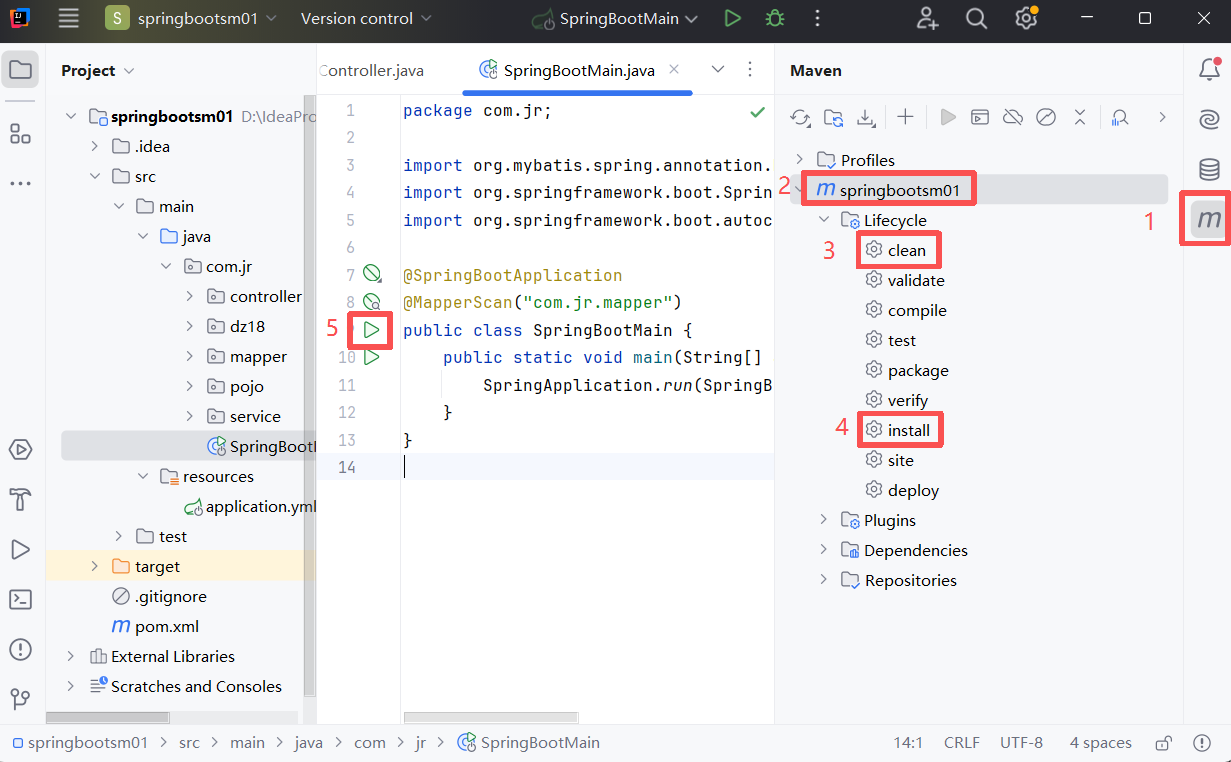Open SpringBootMain run configuration dropdown
Image resolution: width=1231 pixels, height=762 pixels.
615,18
